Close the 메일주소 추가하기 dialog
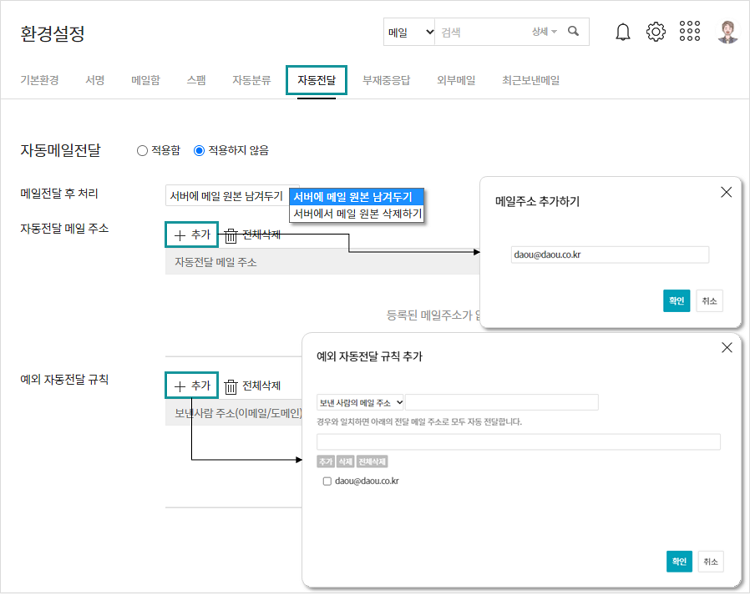The width and height of the screenshot is (750, 595). [726, 192]
